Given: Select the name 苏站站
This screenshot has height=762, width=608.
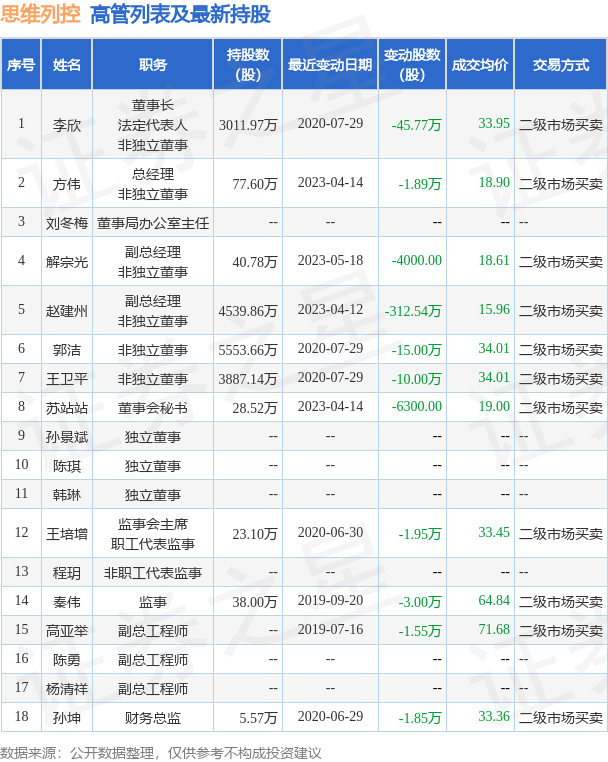Looking at the screenshot, I should (x=67, y=408).
